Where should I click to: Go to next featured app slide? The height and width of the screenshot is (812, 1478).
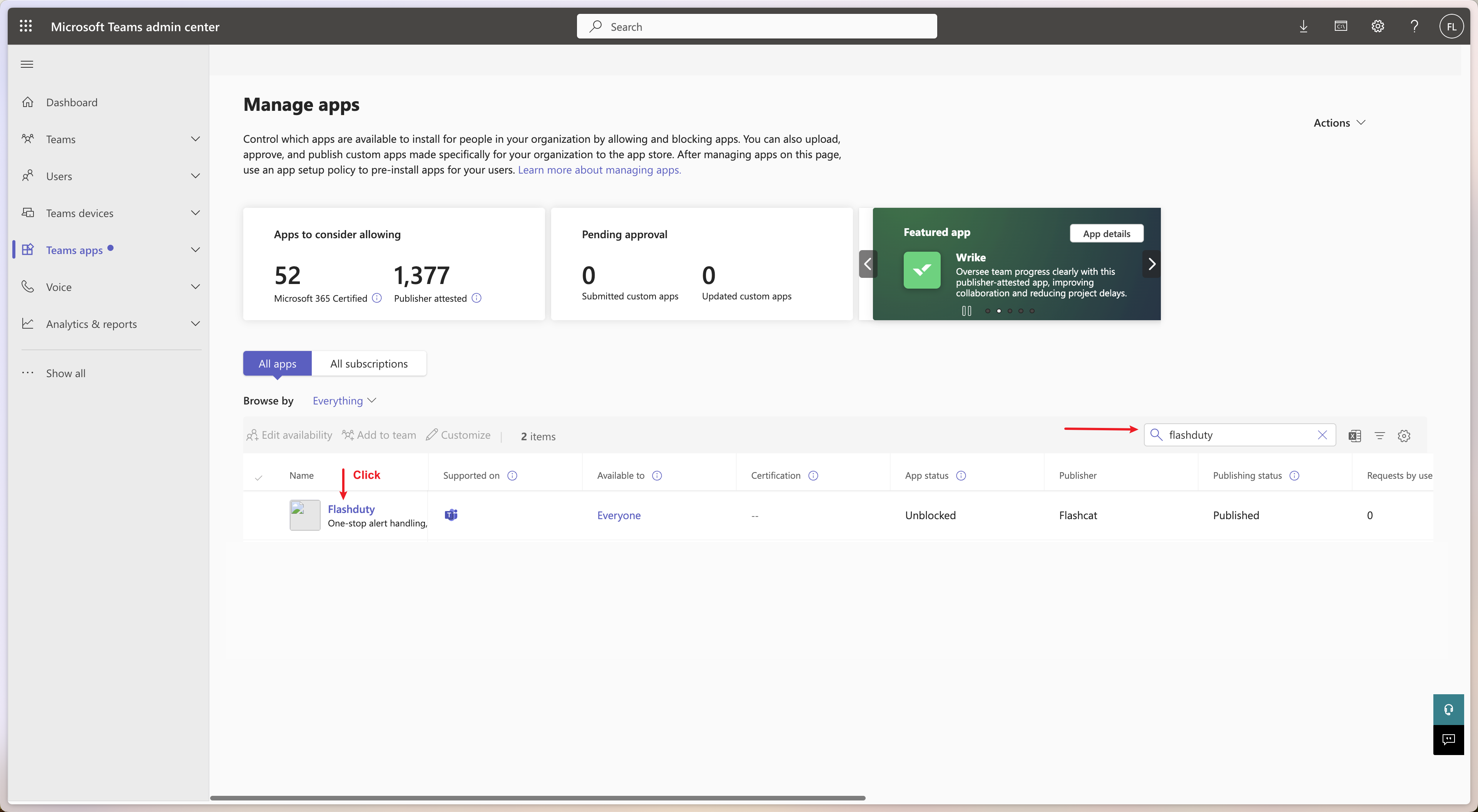(1152, 264)
